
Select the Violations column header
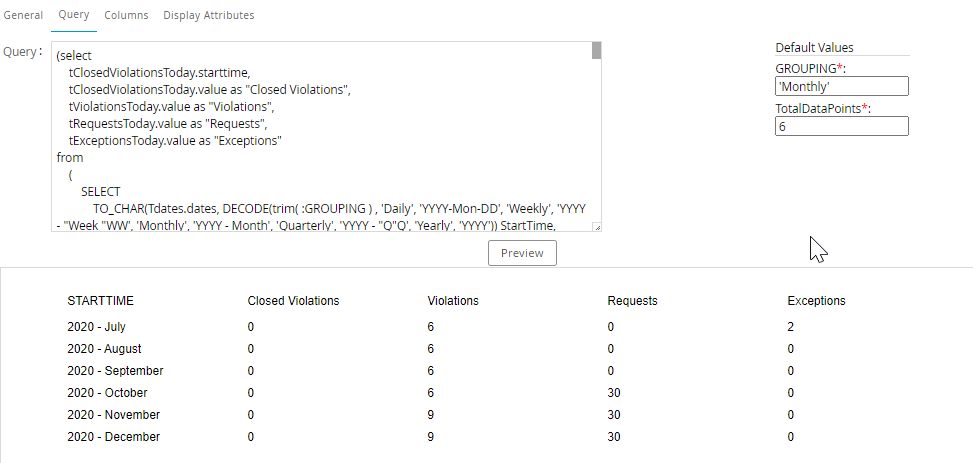coord(453,301)
